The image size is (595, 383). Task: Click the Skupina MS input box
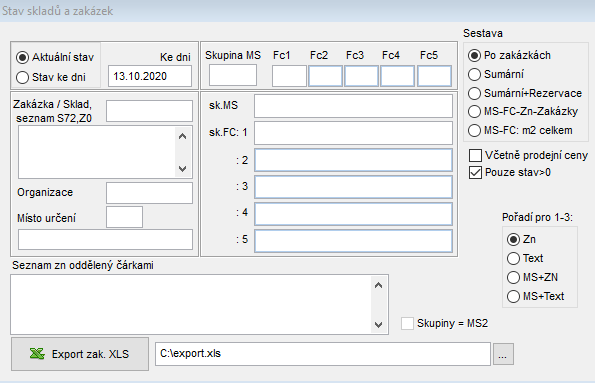pyautogui.click(x=233, y=75)
